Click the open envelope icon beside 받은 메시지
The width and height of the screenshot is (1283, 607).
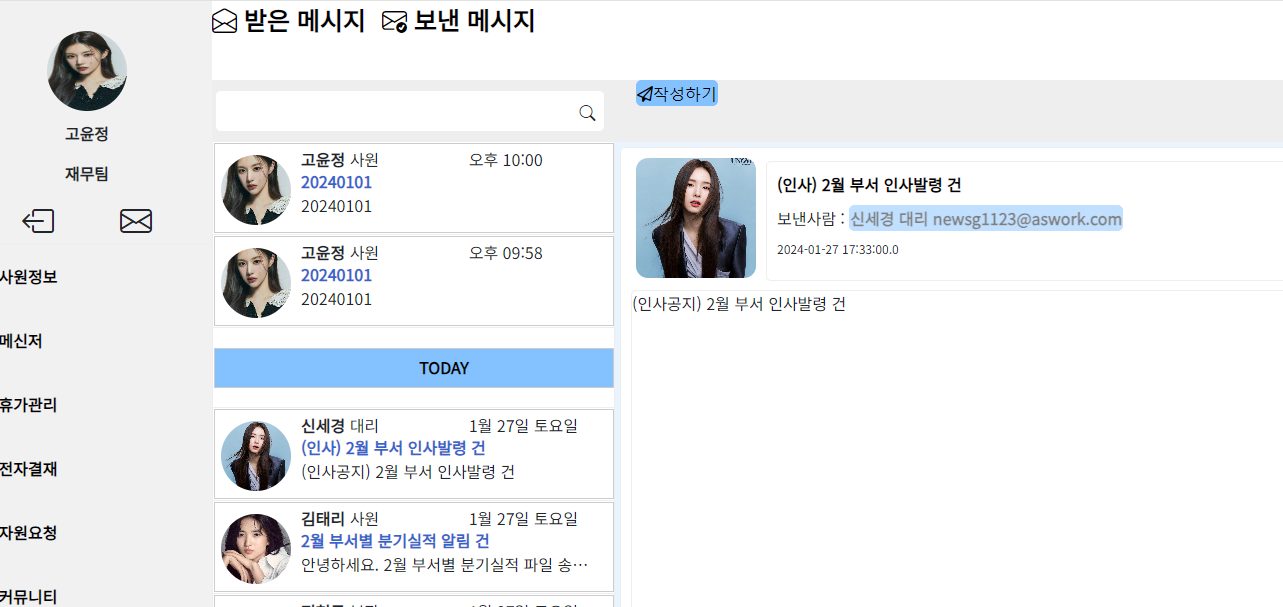(x=226, y=22)
